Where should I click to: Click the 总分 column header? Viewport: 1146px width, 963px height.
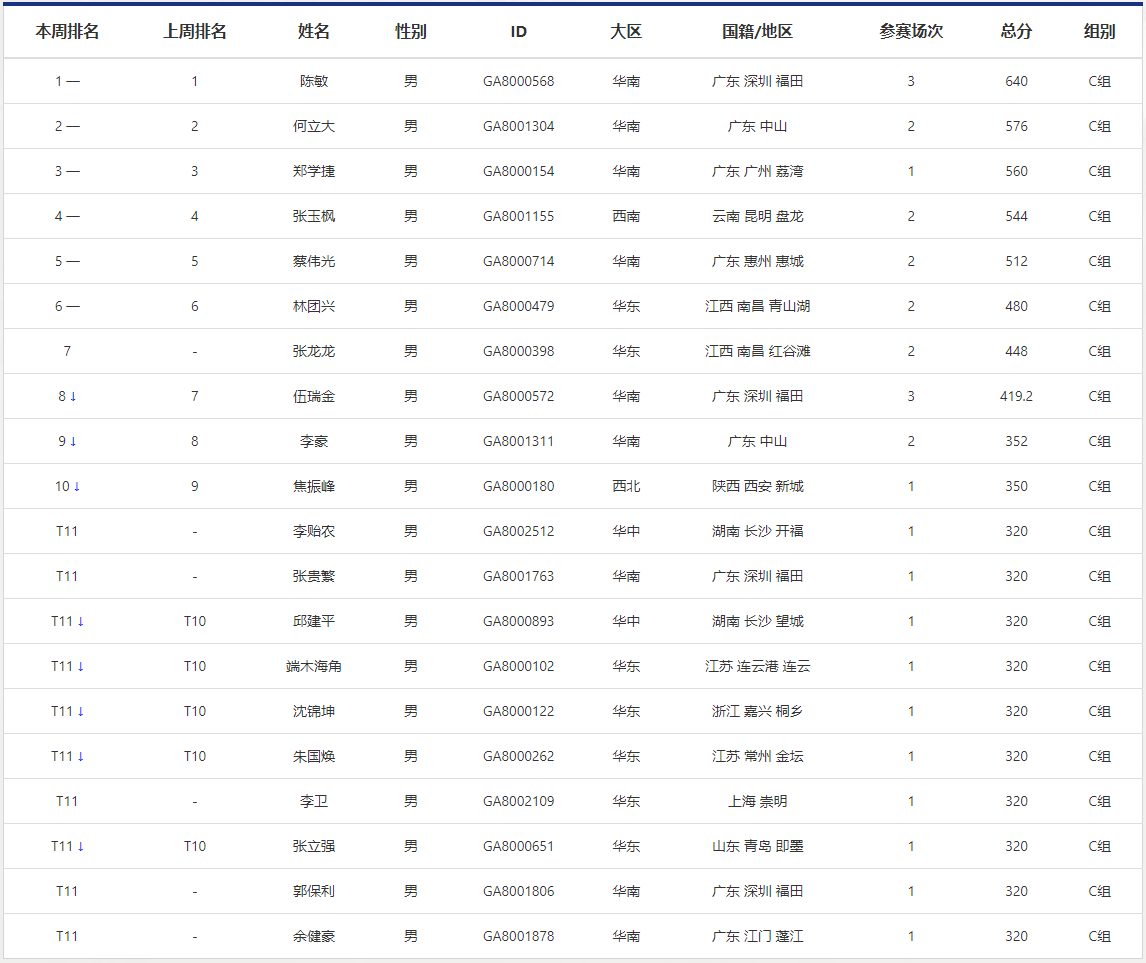coord(1016,32)
